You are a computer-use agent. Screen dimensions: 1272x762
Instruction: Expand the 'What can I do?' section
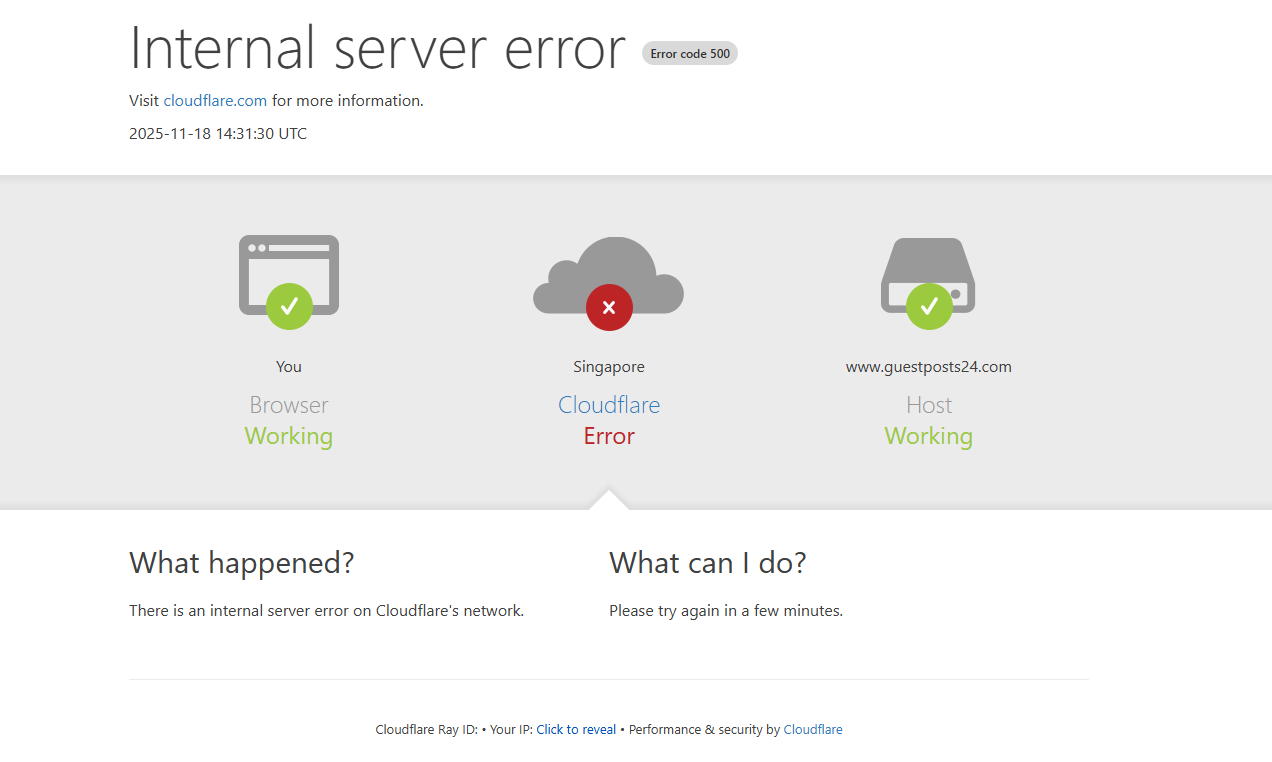pos(707,562)
